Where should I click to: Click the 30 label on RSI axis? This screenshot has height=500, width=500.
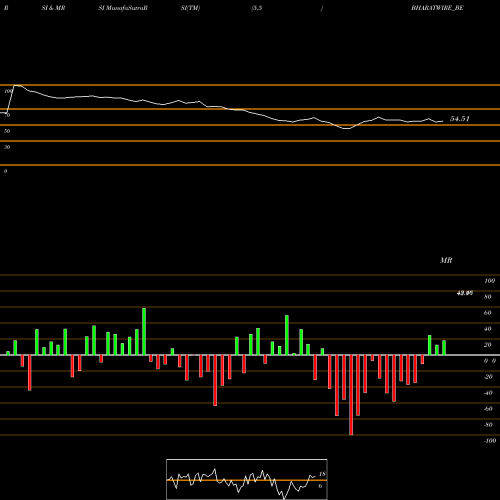[7, 147]
